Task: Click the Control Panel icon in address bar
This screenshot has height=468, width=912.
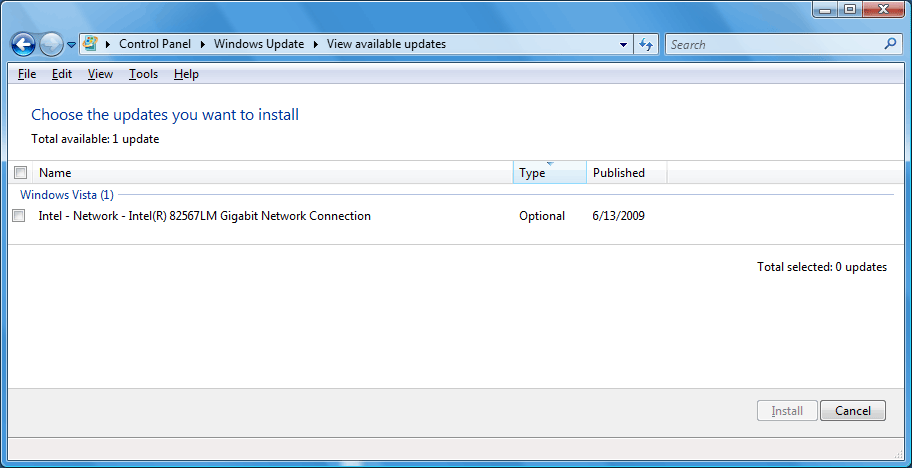Action: (90, 44)
